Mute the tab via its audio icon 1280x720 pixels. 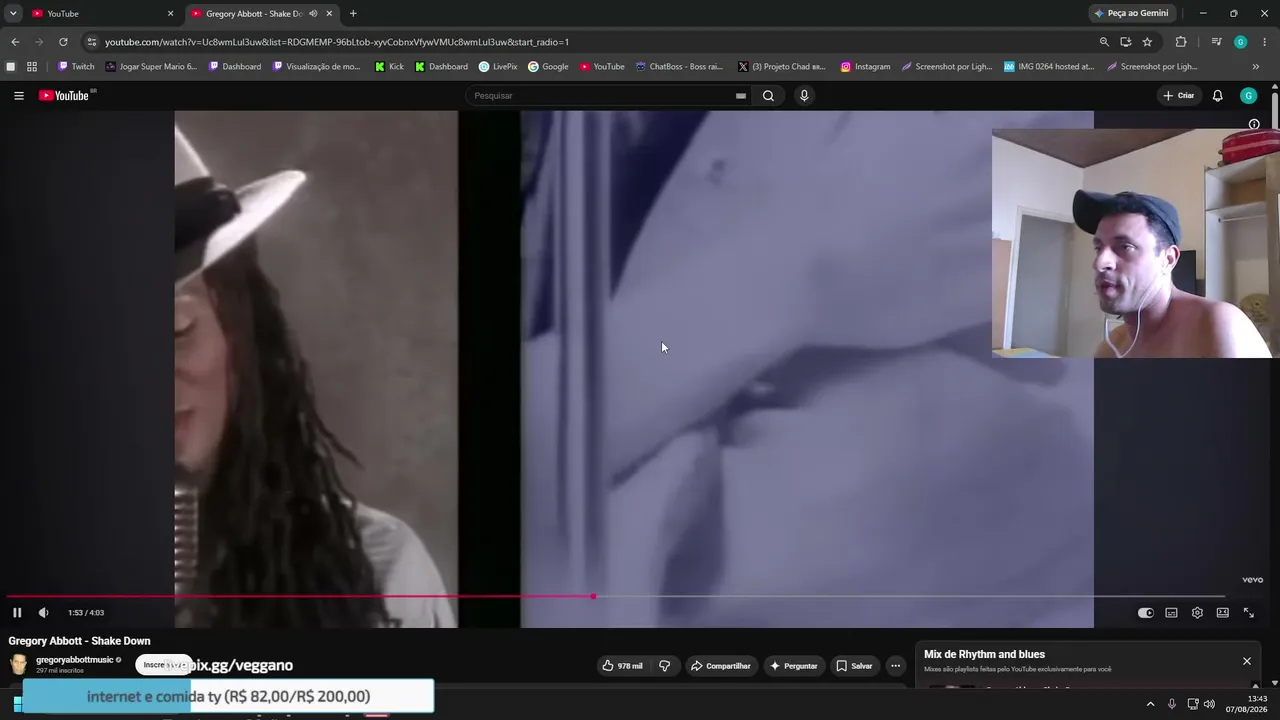[x=313, y=14]
